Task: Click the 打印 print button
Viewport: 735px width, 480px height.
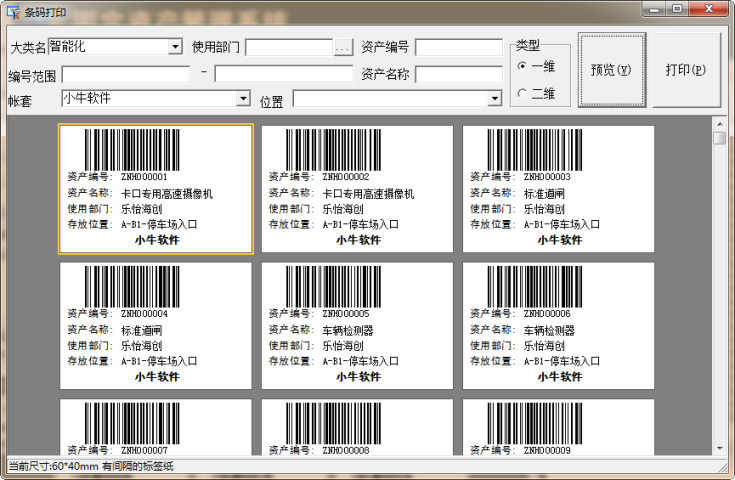Action: pyautogui.click(x=685, y=70)
